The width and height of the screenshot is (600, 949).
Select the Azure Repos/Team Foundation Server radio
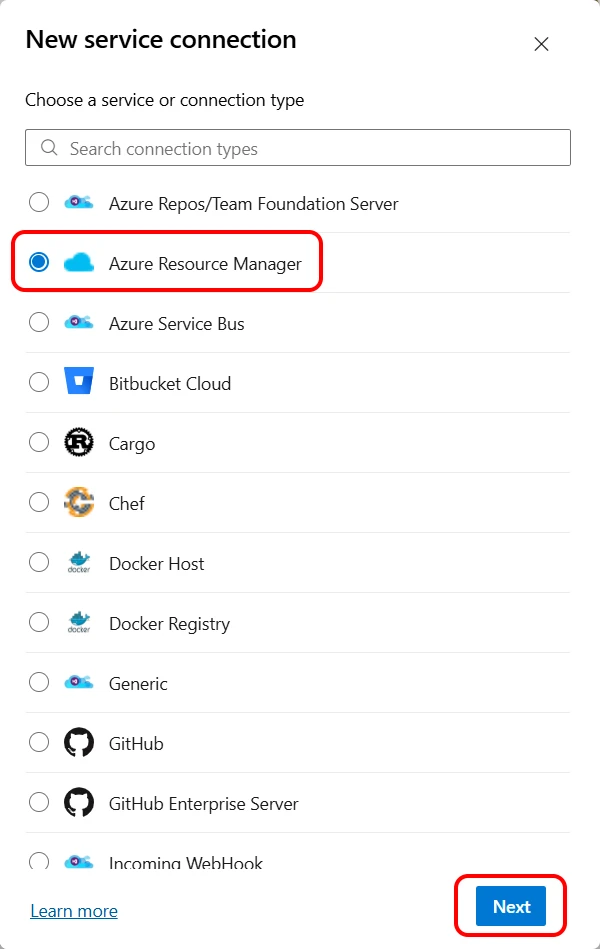tap(39, 203)
